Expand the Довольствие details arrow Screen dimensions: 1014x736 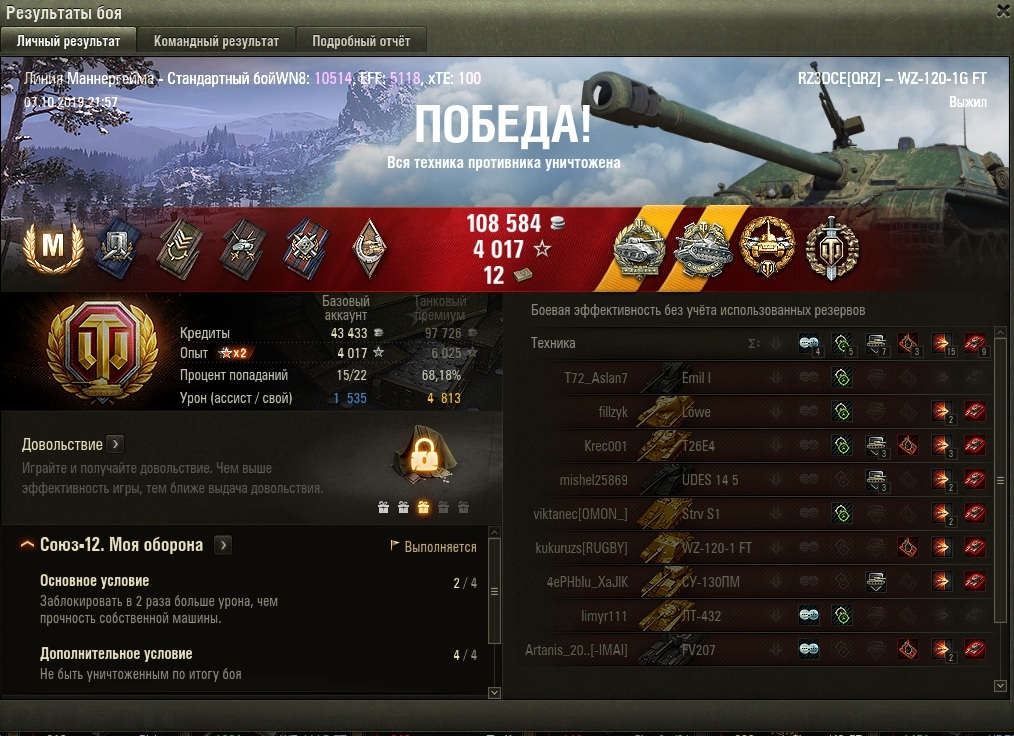pos(115,444)
